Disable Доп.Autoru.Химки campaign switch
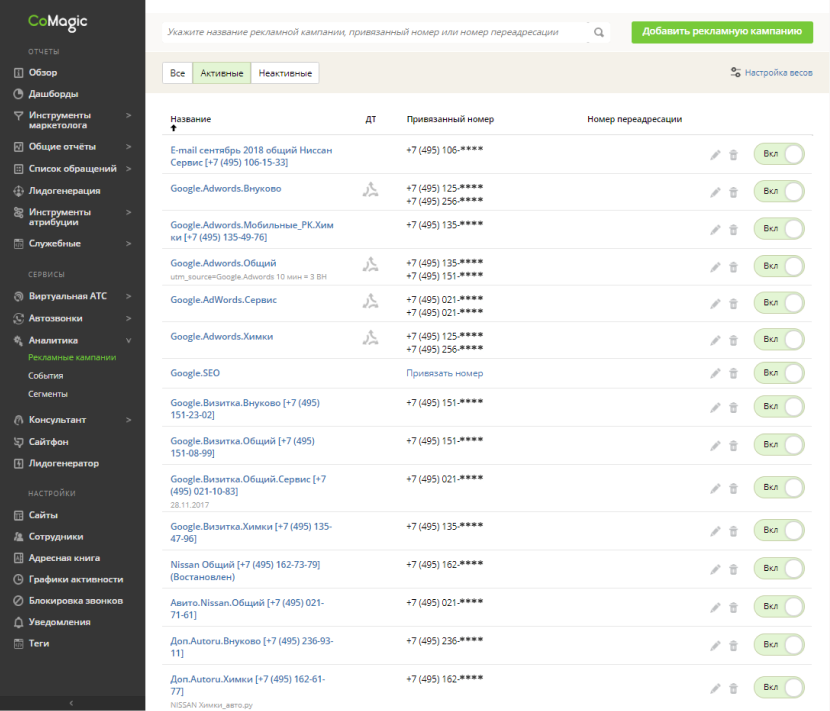830x711 pixels. (779, 687)
